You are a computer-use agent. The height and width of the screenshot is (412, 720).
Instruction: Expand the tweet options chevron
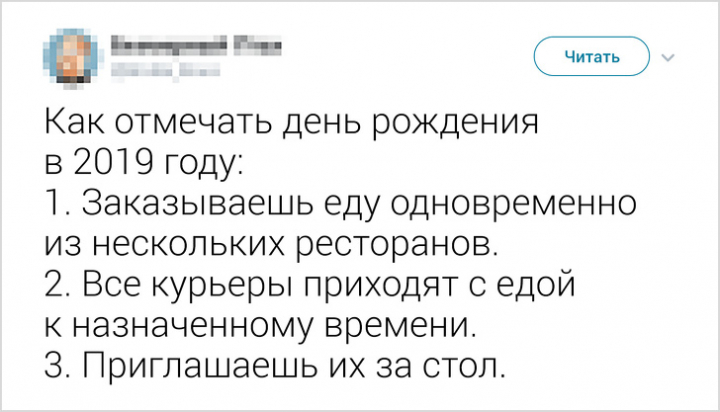click(x=668, y=57)
